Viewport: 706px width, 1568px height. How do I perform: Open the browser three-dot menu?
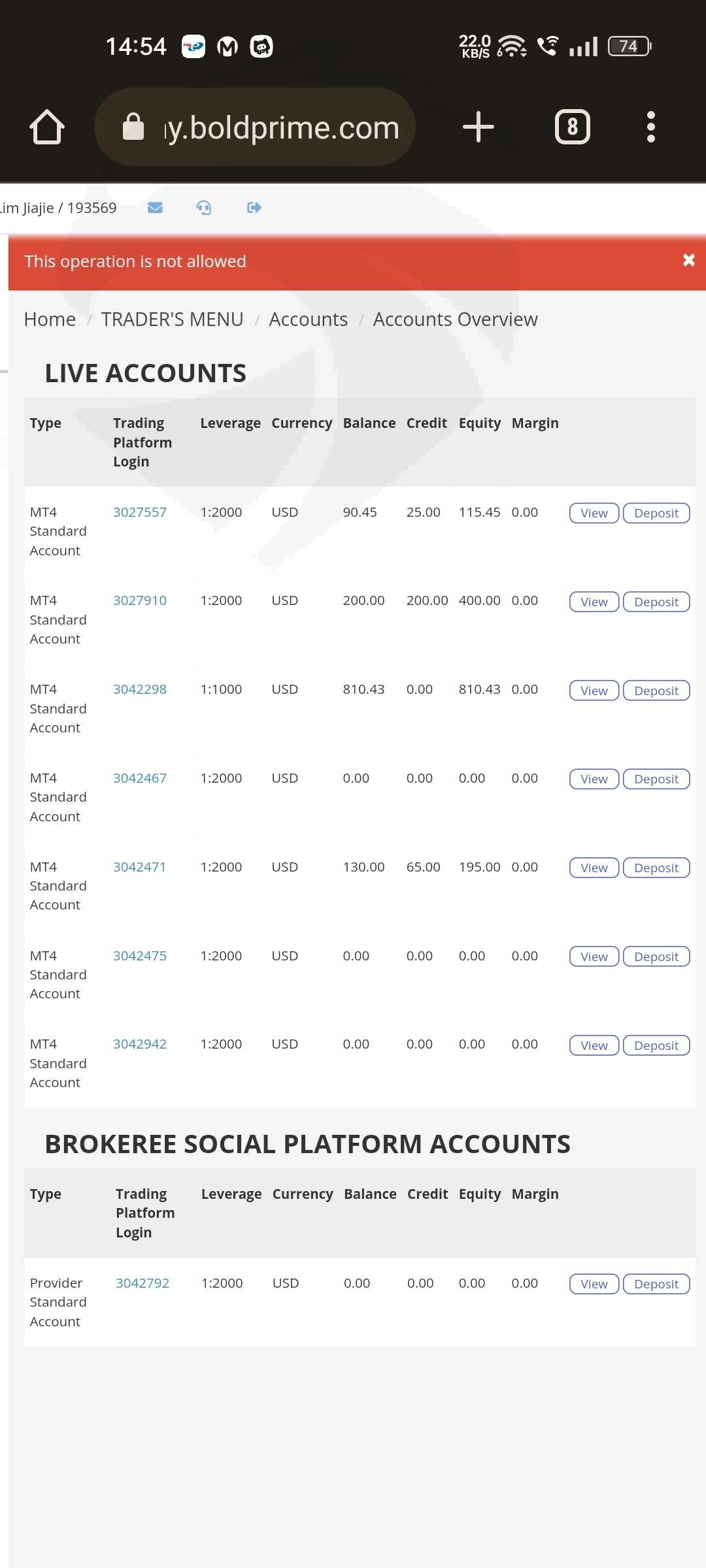650,127
